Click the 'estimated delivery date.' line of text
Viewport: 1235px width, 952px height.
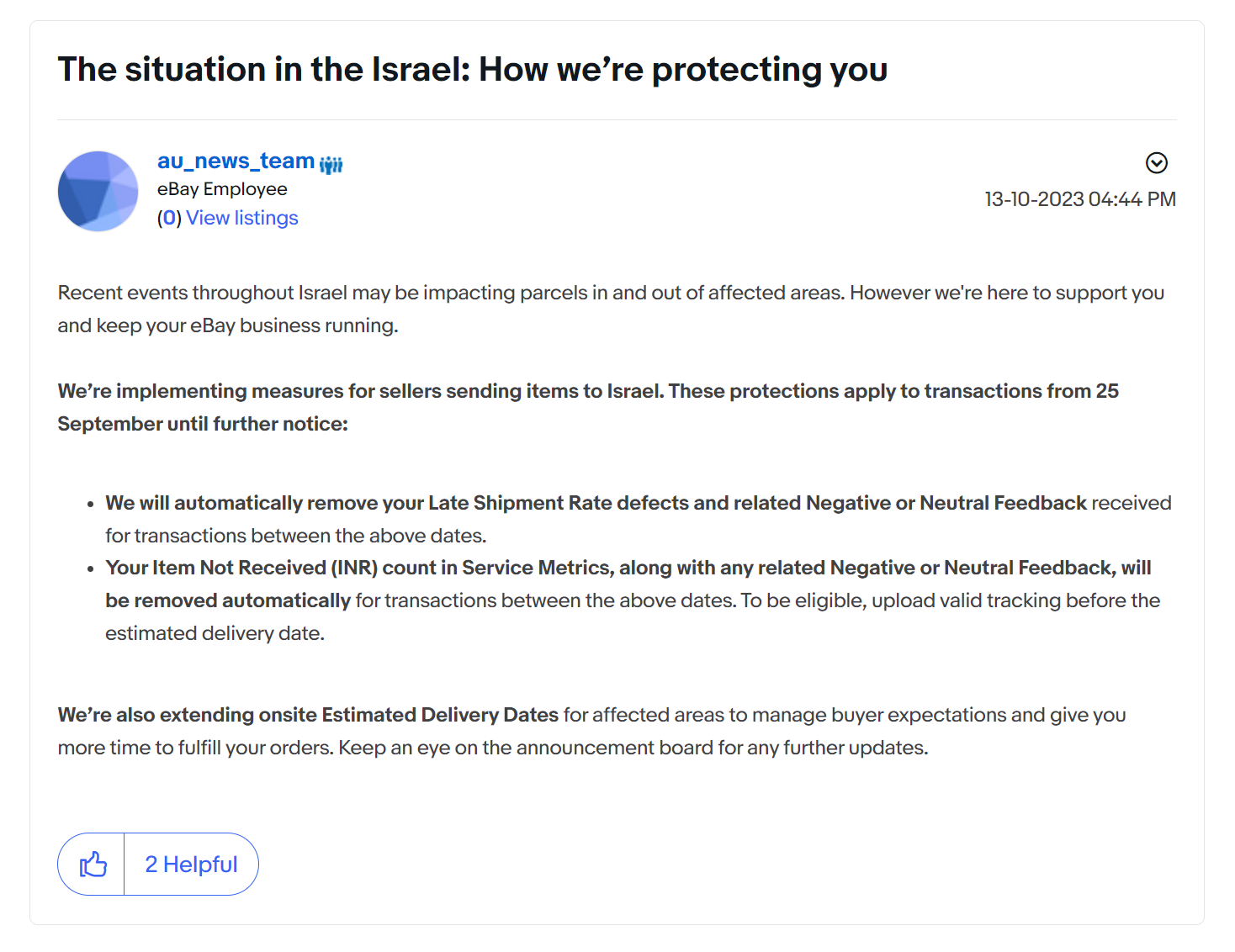(x=215, y=633)
